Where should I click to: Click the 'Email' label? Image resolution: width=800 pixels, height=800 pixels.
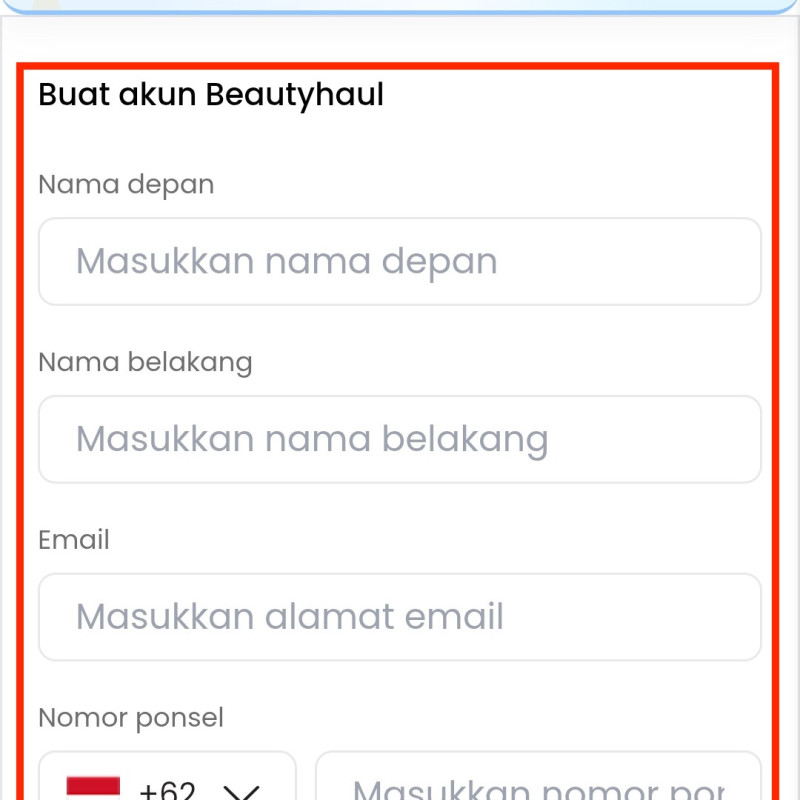[x=73, y=540]
